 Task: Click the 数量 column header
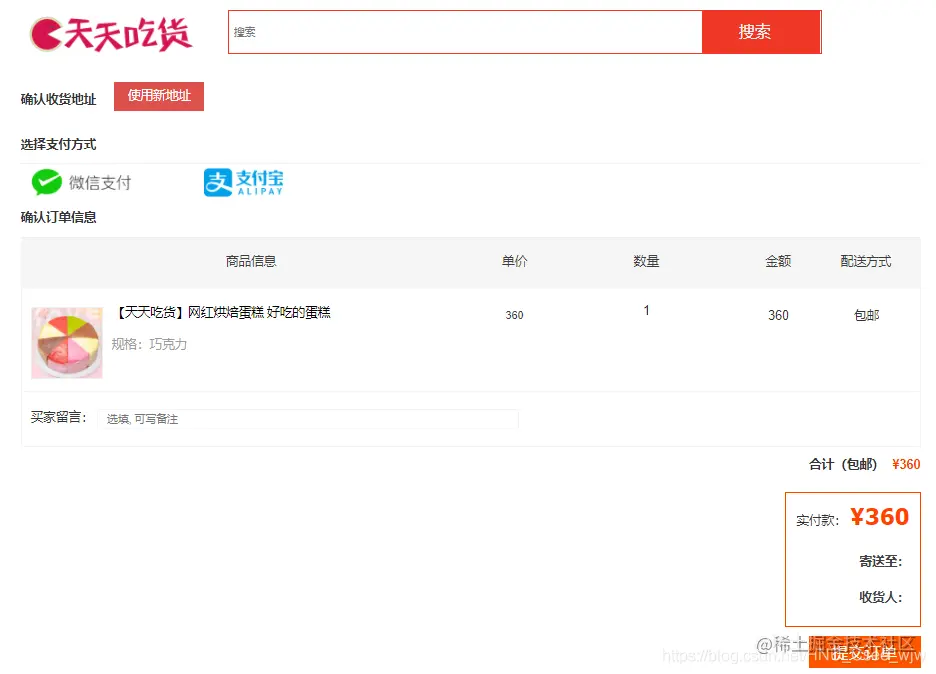tap(646, 261)
